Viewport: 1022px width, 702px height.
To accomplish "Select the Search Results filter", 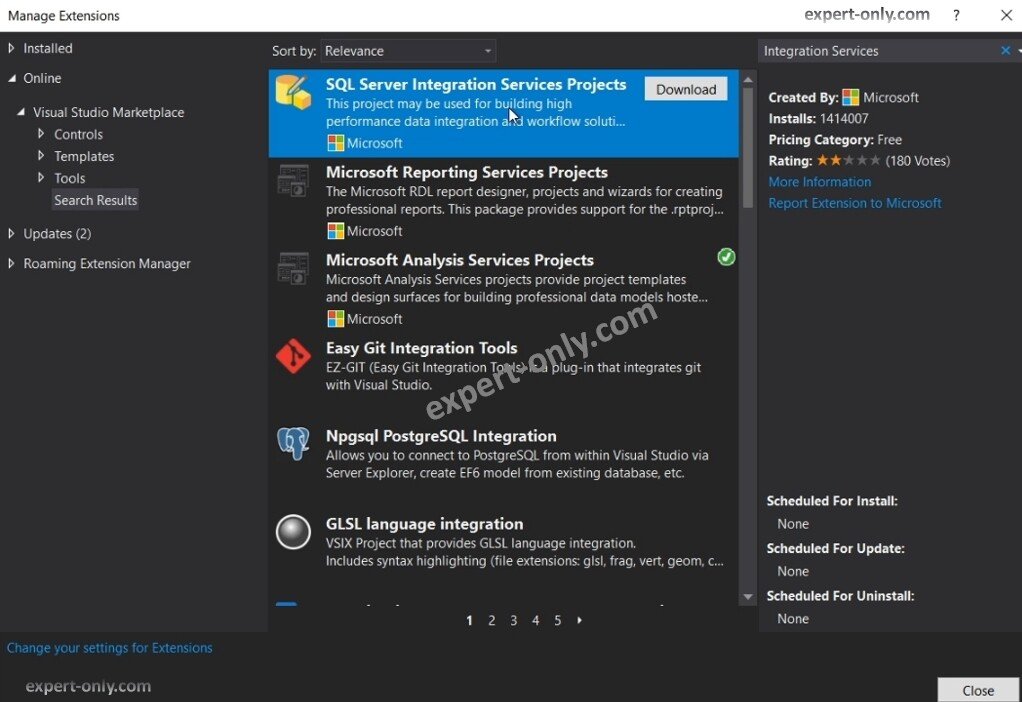I will (95, 199).
